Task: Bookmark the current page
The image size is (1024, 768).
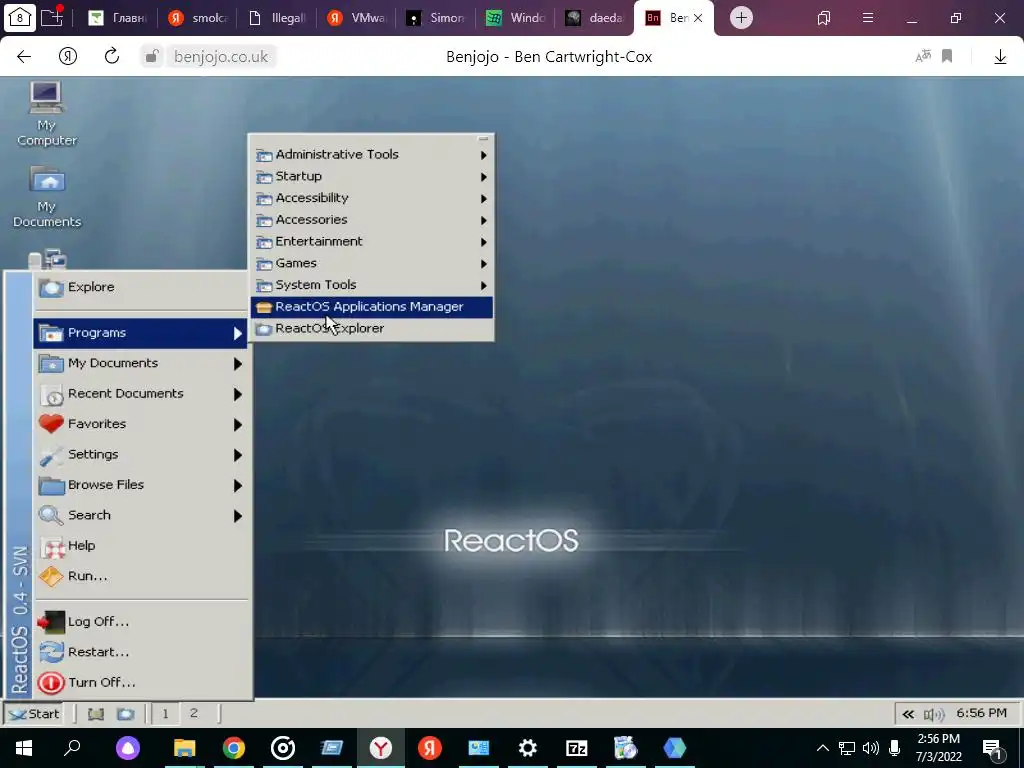Action: pos(947,57)
